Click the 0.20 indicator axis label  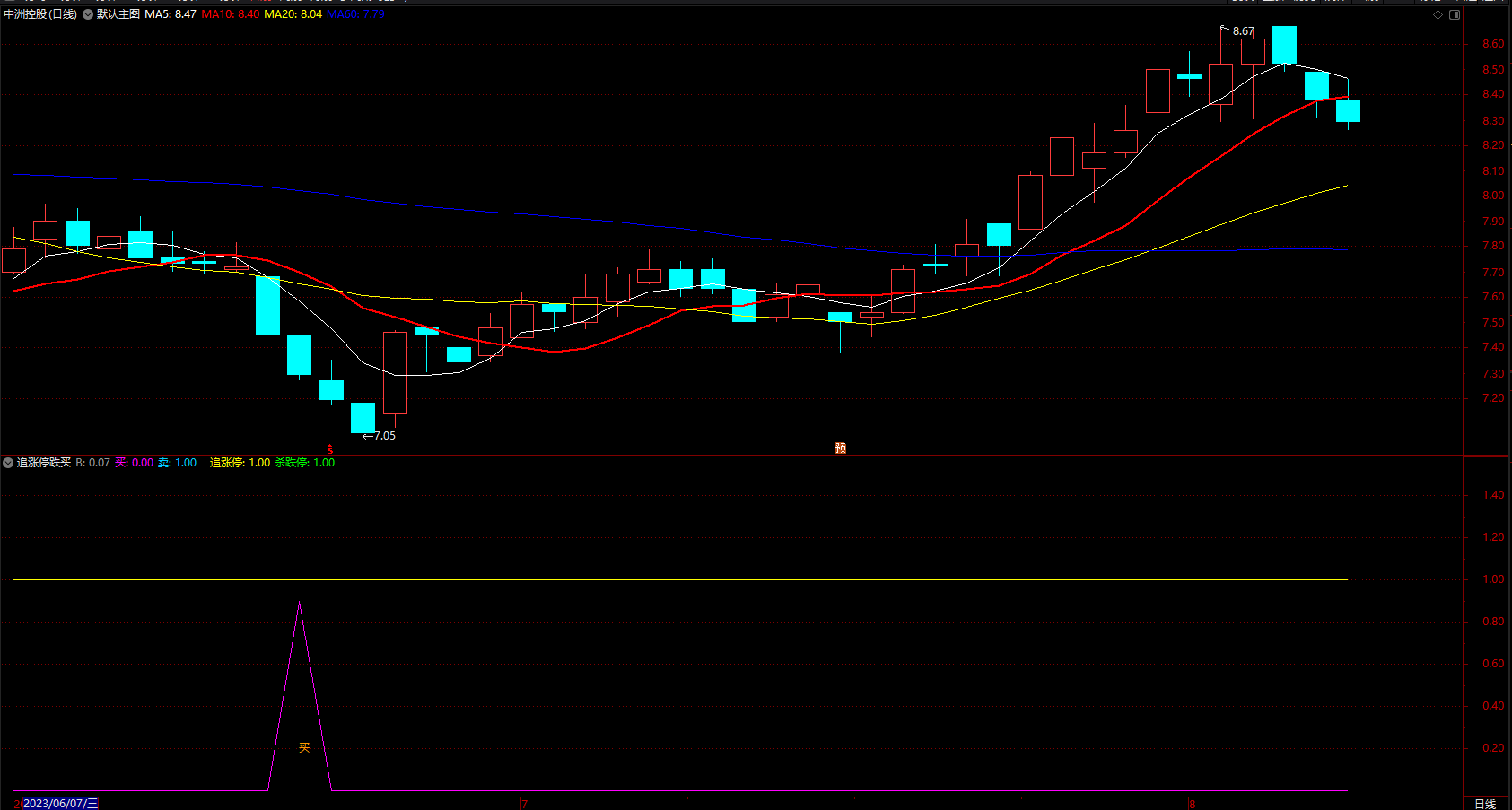pyautogui.click(x=1493, y=748)
